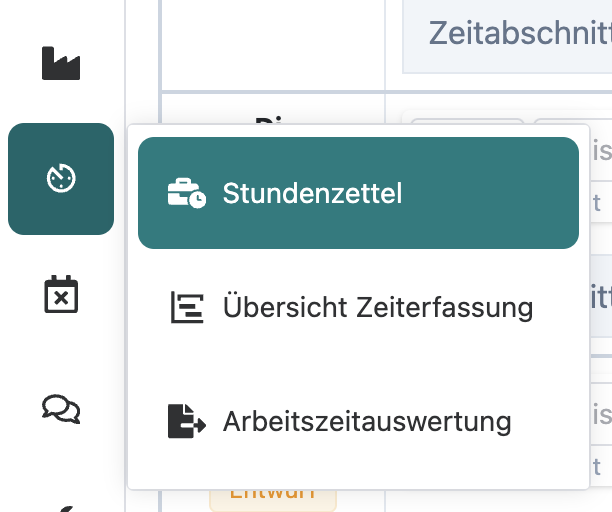Click the bar chart icon beside Übersicht Zeiterfassung
Screen dimensions: 612x512
(187, 308)
